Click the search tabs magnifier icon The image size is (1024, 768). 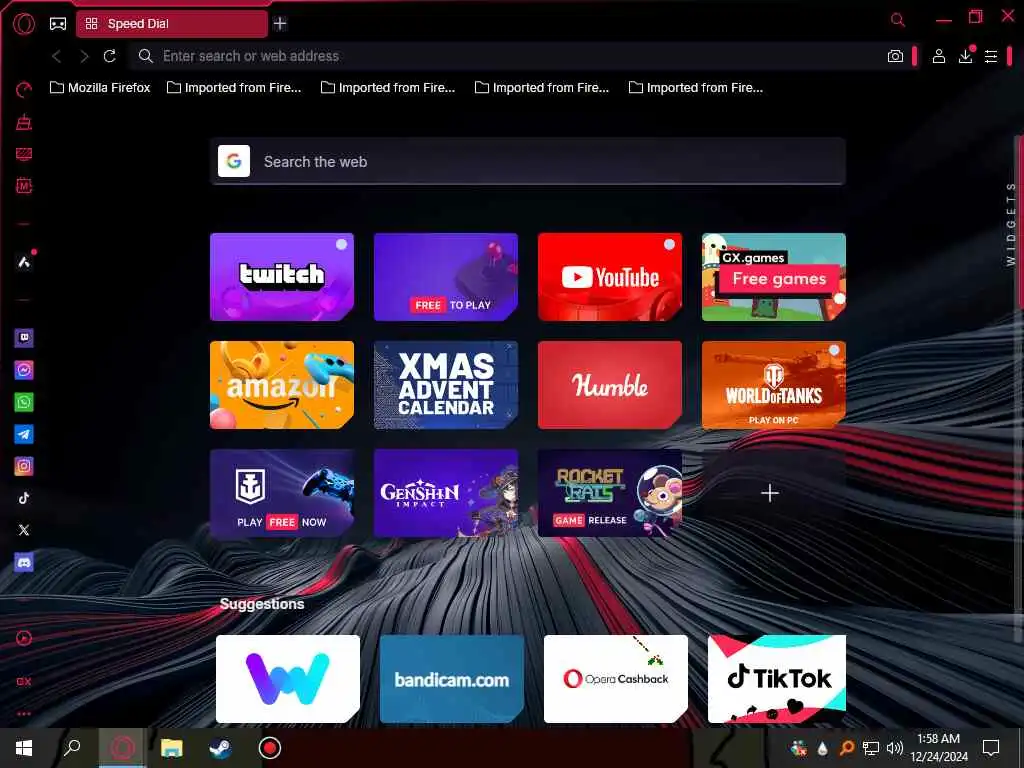[898, 20]
